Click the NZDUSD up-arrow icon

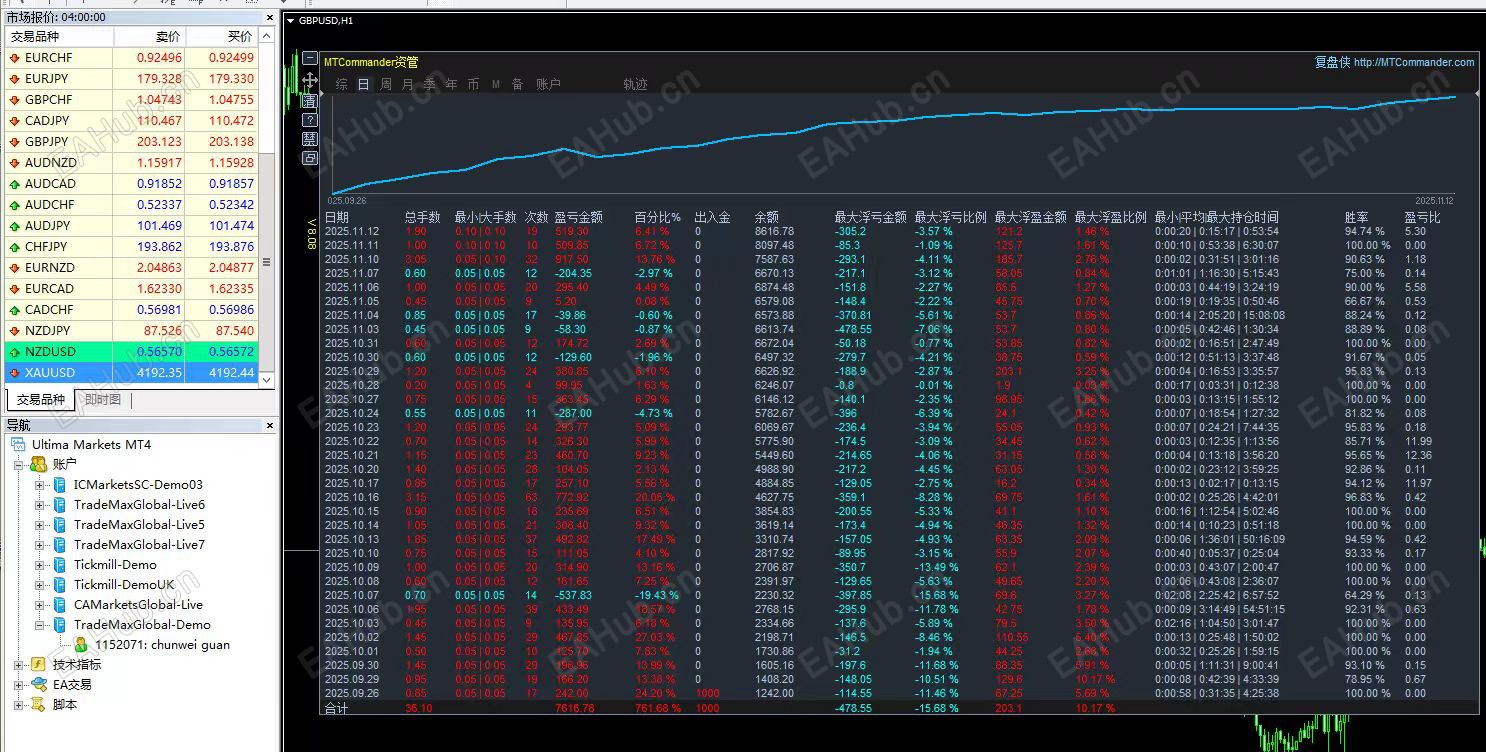coord(14,352)
